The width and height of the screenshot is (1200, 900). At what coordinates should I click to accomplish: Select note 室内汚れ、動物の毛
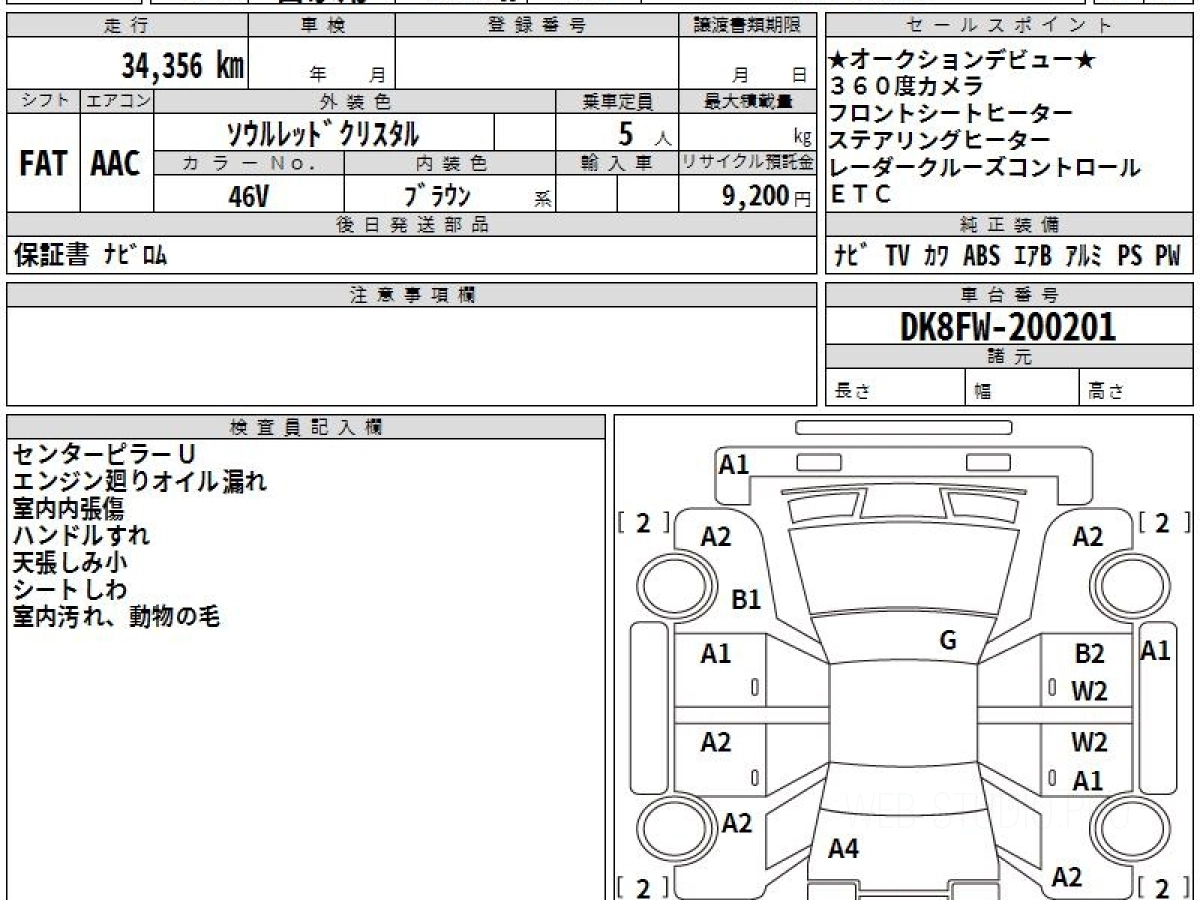(116, 616)
